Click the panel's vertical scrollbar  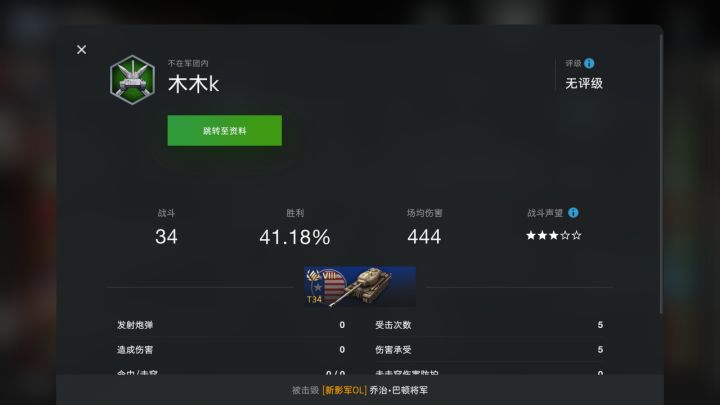pos(661,174)
